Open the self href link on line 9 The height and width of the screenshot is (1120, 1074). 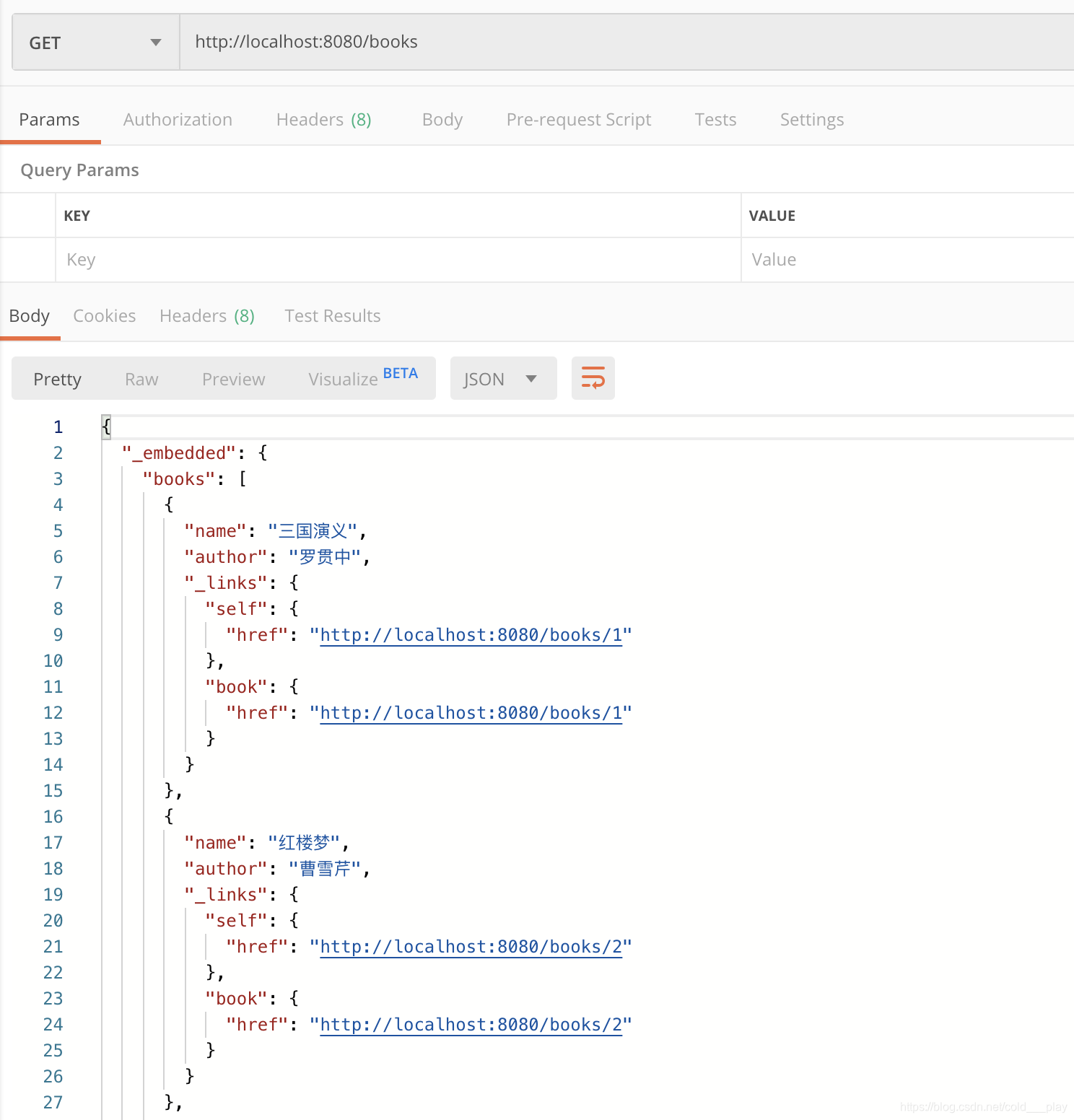click(471, 635)
